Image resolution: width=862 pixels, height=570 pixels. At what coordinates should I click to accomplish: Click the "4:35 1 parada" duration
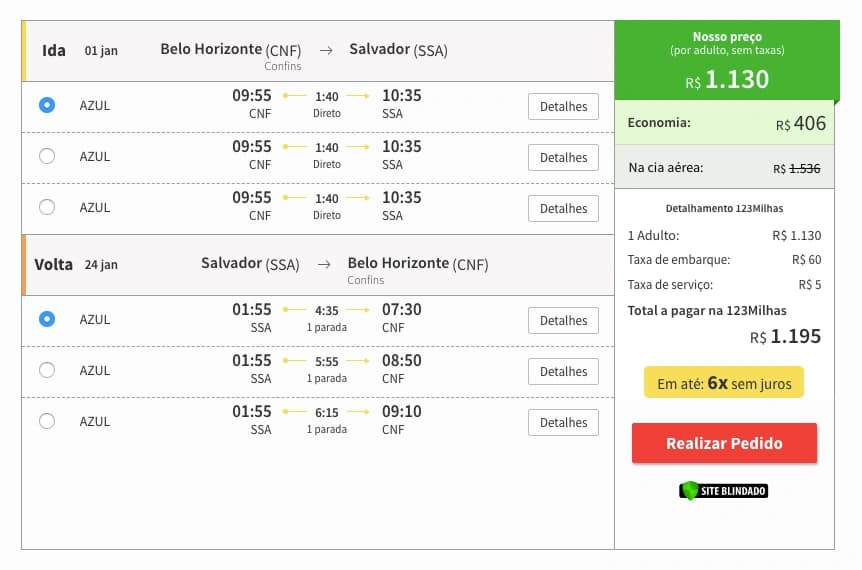pos(327,318)
